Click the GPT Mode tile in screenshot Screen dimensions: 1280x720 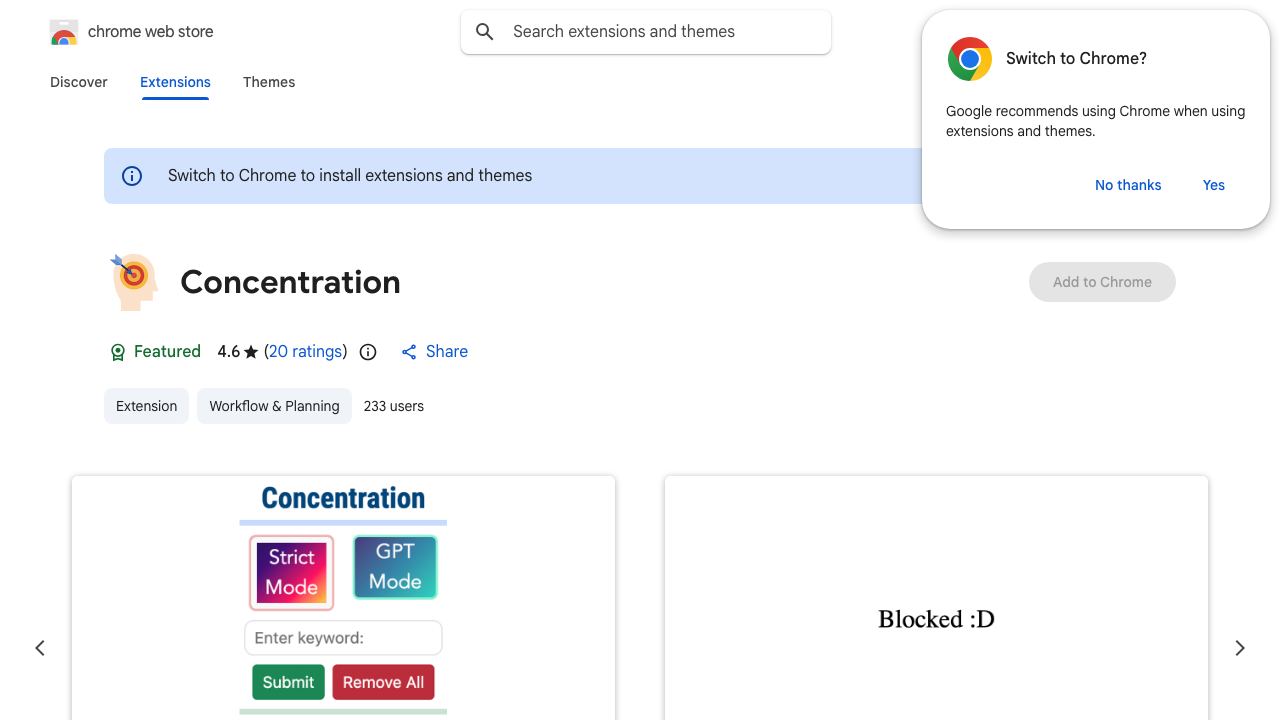pos(395,567)
